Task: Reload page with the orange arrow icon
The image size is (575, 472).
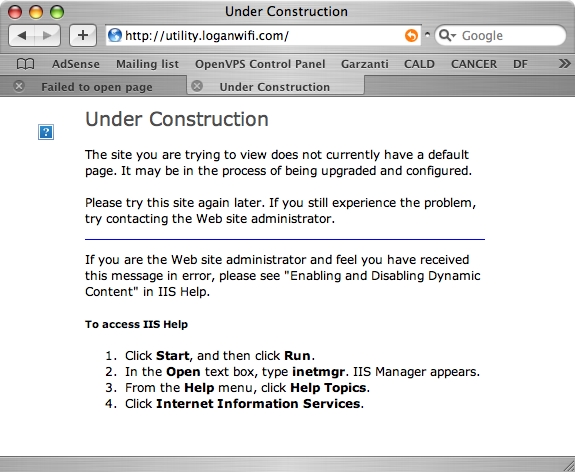Action: 411,36
